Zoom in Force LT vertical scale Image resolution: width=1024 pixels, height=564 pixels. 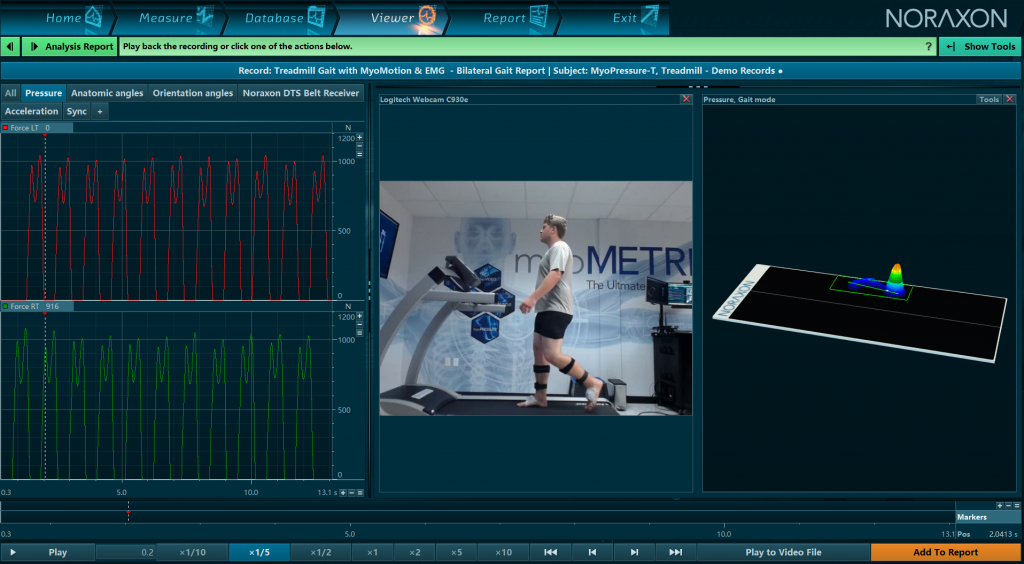(359, 138)
